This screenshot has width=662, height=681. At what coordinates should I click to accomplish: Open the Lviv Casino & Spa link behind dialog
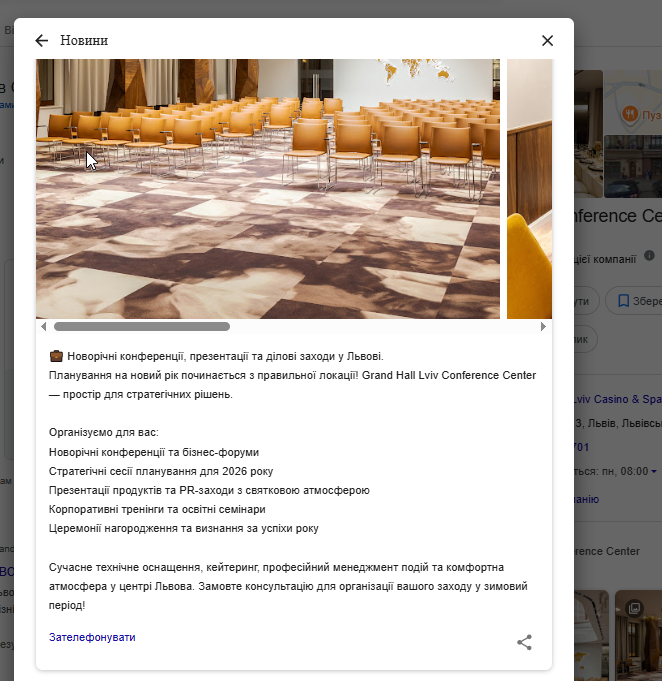click(617, 399)
